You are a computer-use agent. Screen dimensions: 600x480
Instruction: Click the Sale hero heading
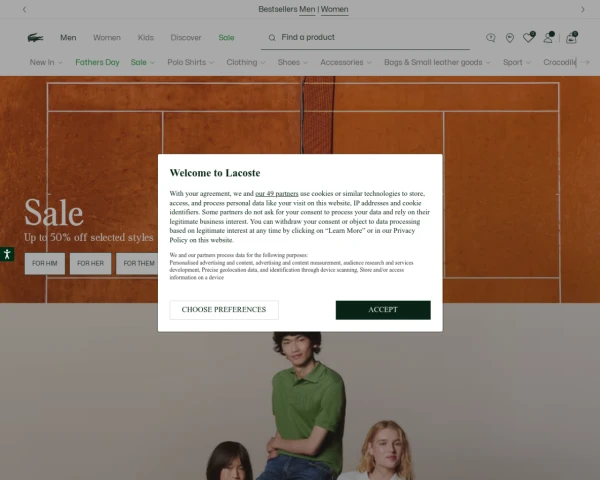click(x=54, y=213)
